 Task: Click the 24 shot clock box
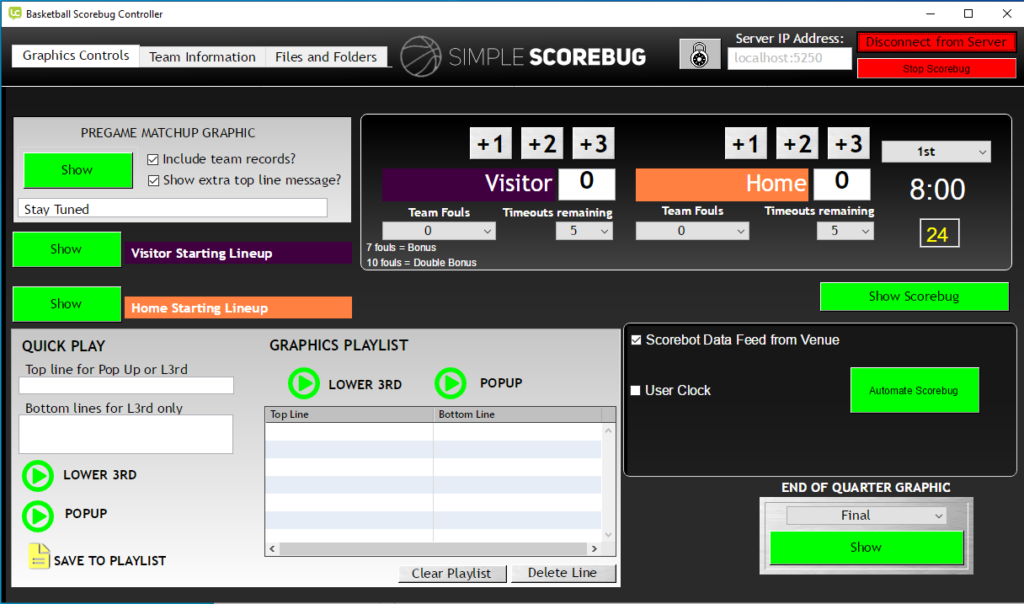tap(939, 234)
